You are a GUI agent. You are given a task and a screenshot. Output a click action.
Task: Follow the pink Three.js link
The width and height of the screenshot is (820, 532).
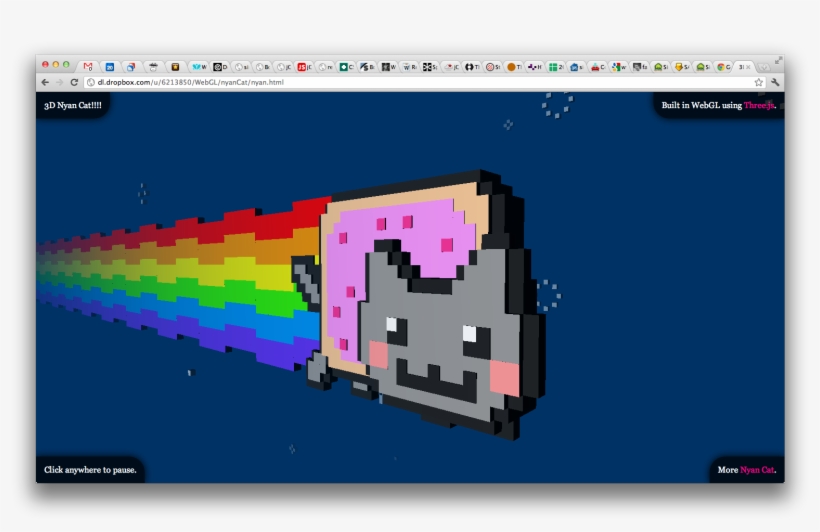[x=759, y=105]
